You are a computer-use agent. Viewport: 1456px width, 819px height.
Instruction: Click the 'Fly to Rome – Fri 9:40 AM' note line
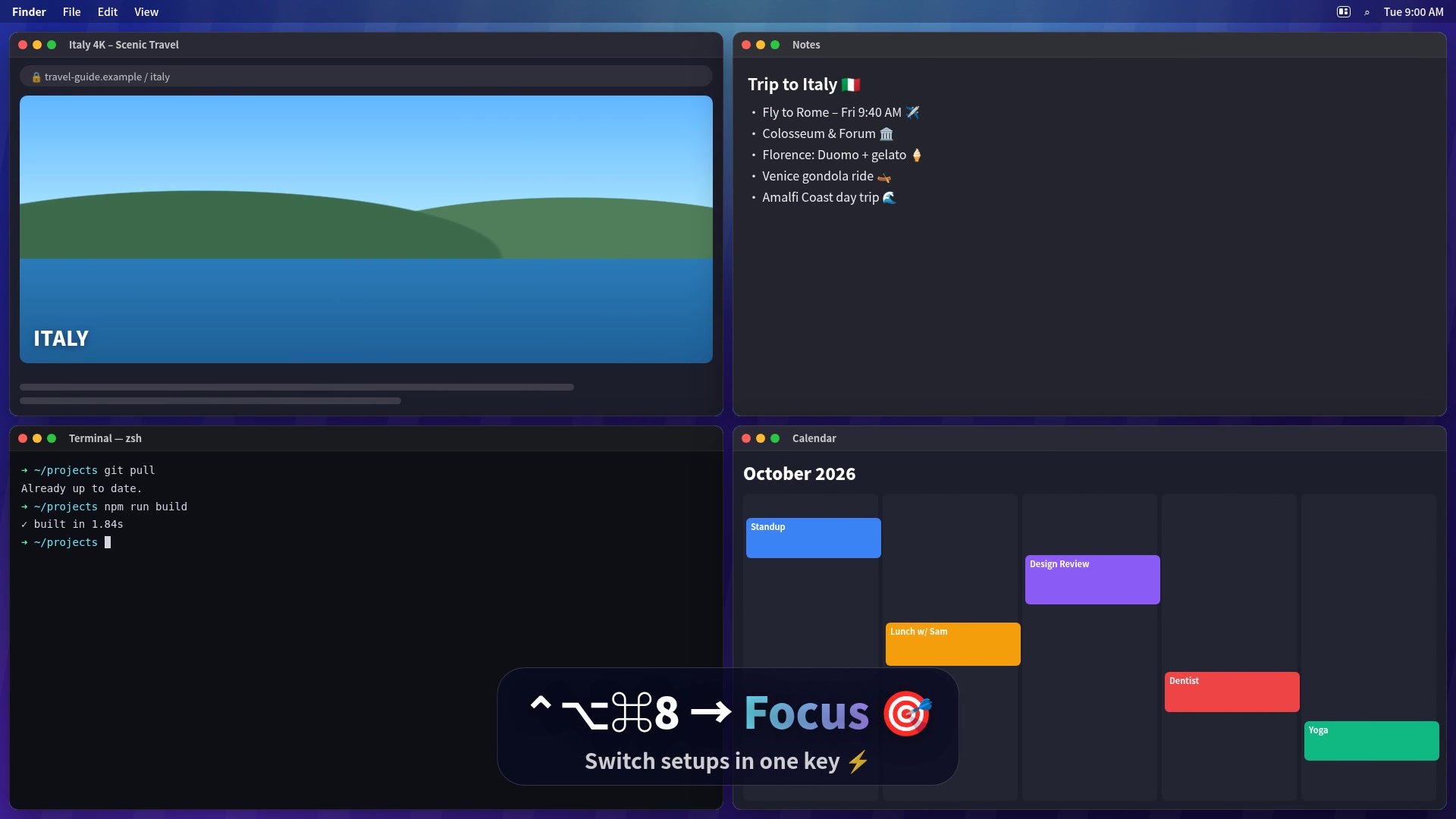pyautogui.click(x=840, y=112)
